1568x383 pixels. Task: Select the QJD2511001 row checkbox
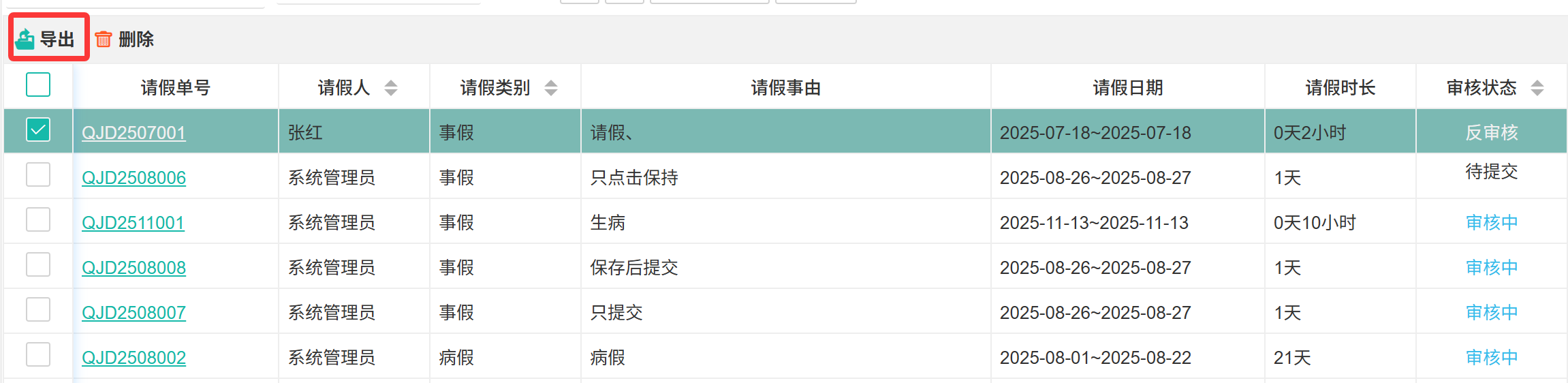38,219
